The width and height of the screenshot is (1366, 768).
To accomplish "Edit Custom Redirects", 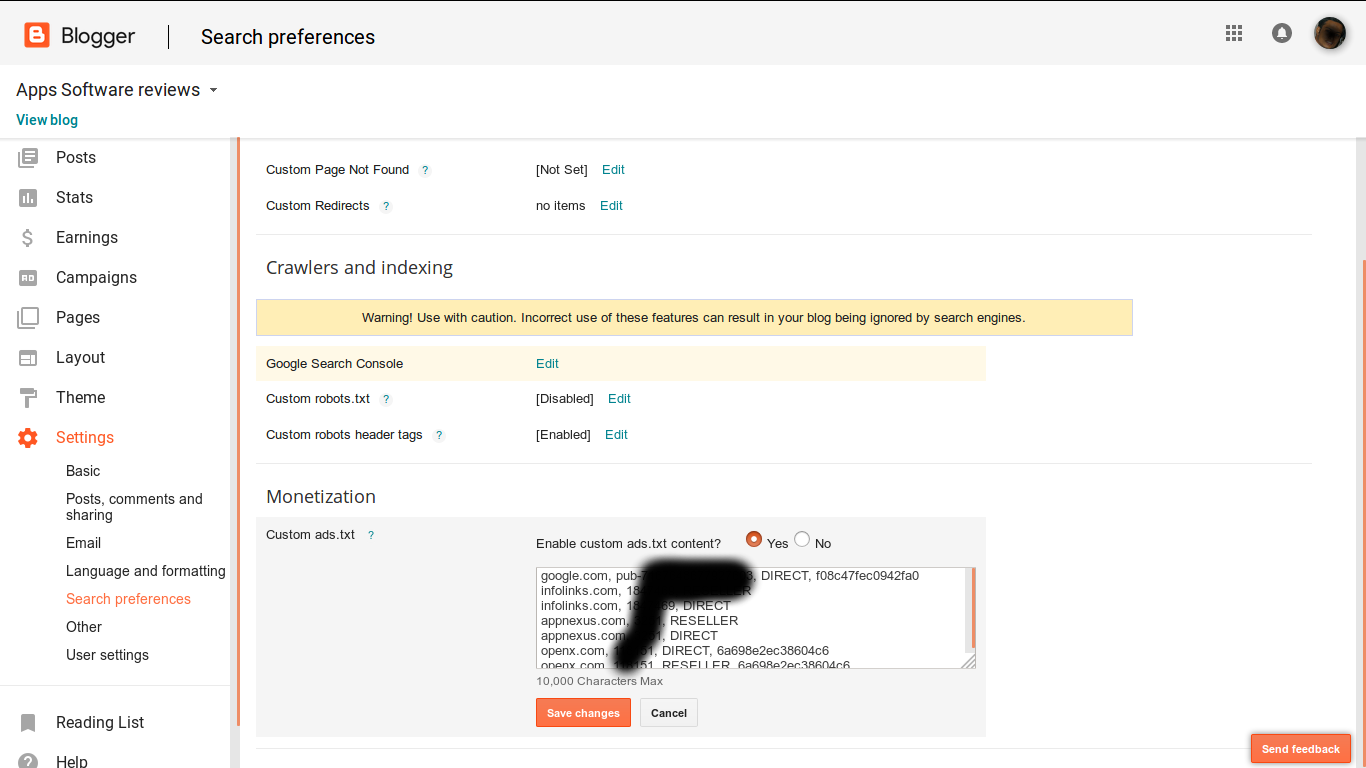I will [611, 206].
